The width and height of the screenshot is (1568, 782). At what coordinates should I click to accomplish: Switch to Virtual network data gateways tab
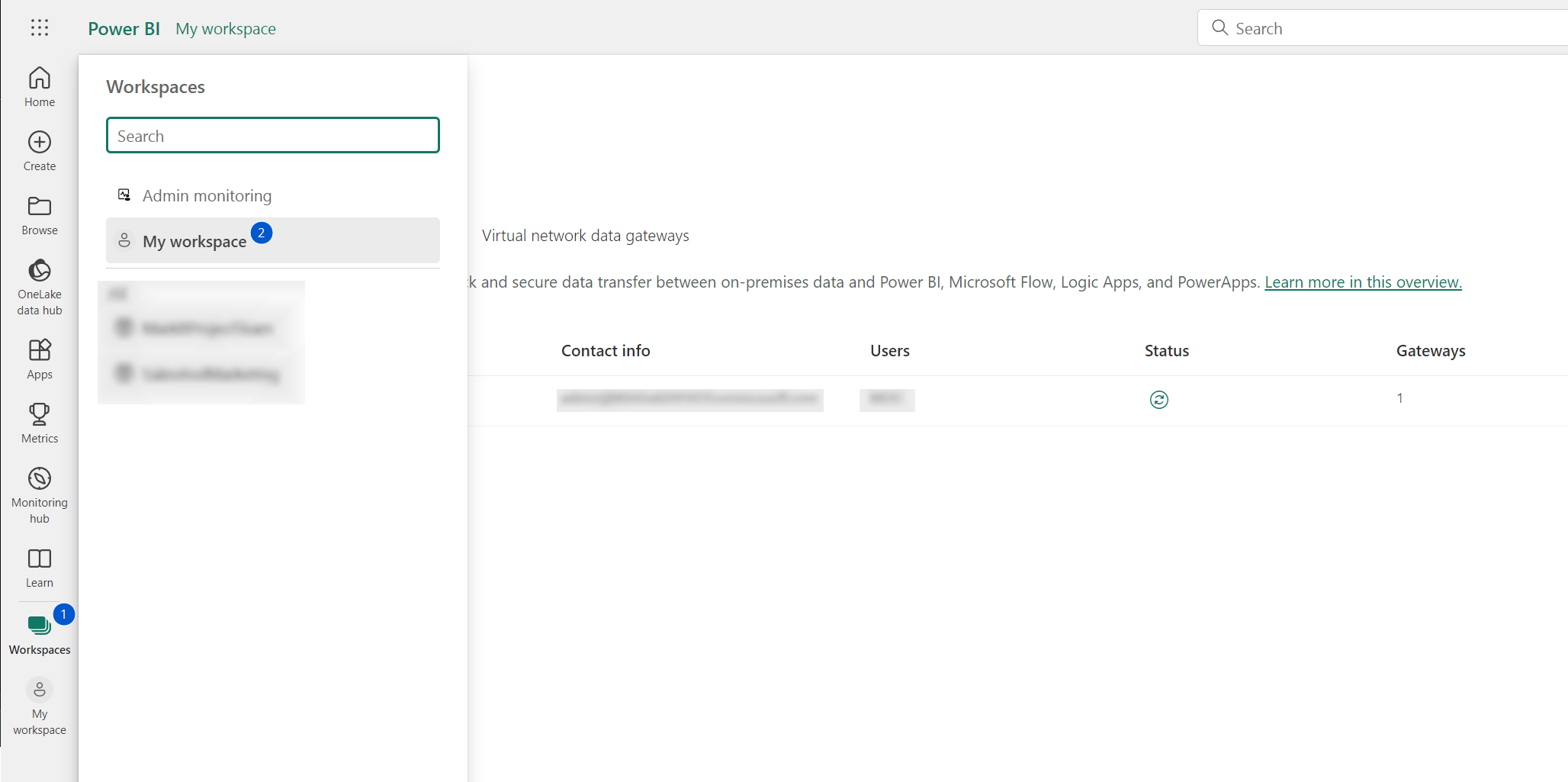[x=585, y=235]
